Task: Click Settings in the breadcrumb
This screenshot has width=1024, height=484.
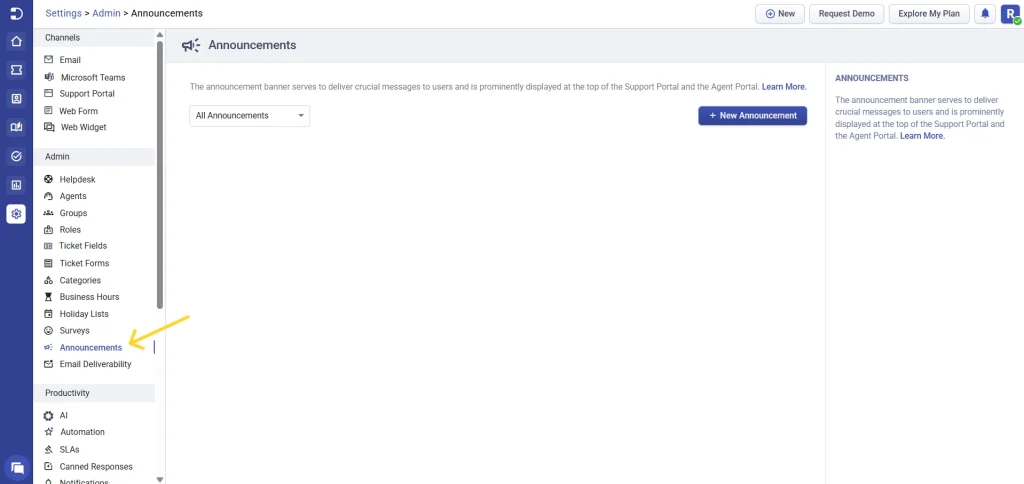Action: (64, 13)
